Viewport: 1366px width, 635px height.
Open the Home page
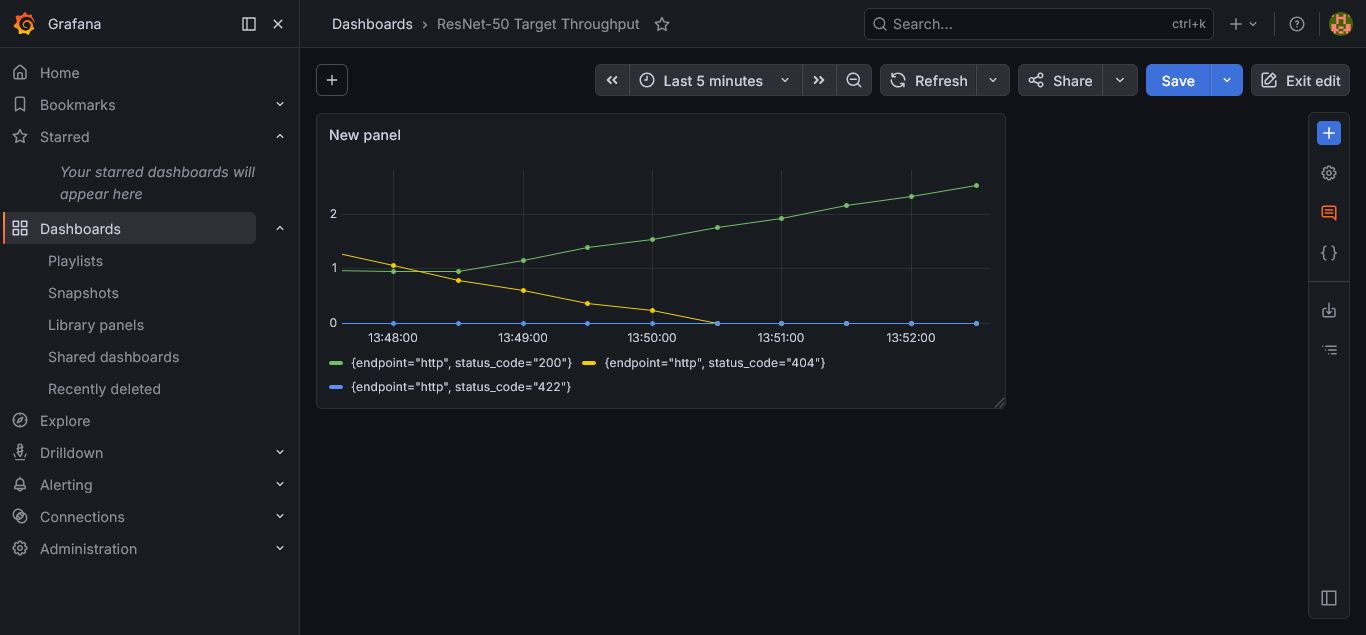(60, 73)
